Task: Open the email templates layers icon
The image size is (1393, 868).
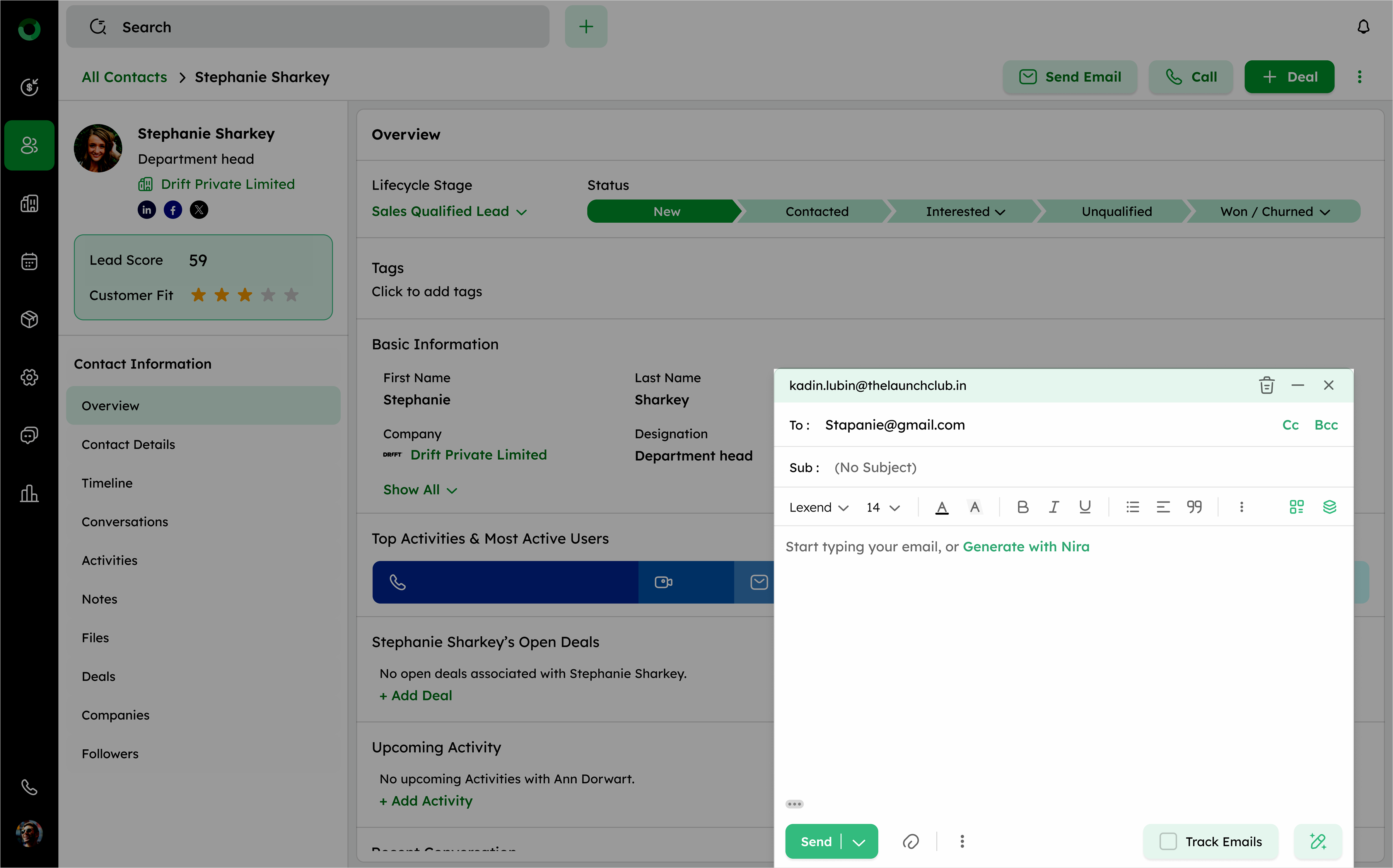Action: click(x=1329, y=507)
